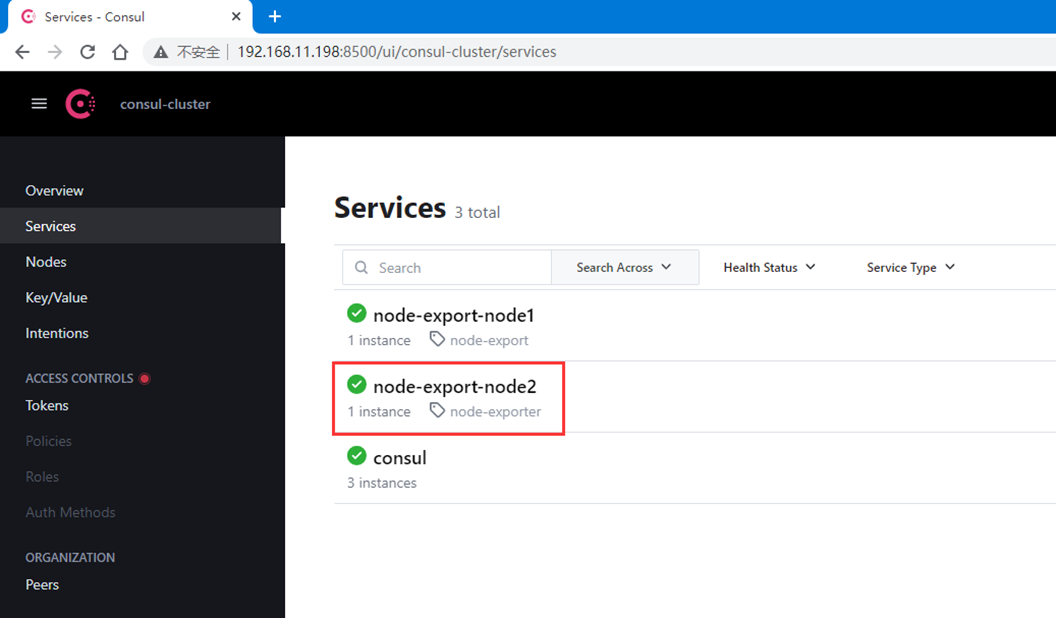The image size is (1056, 618).
Task: Click the ACCESS CONTROLS section label
Action: [x=79, y=378]
